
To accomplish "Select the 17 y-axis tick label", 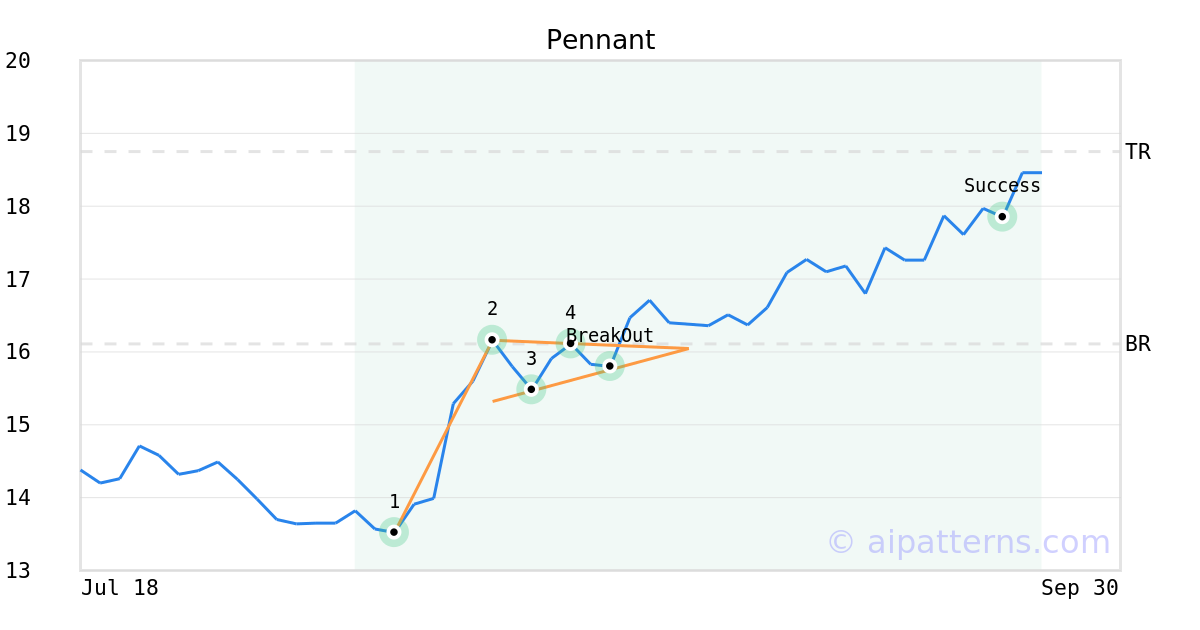I will pyautogui.click(x=18, y=279).
